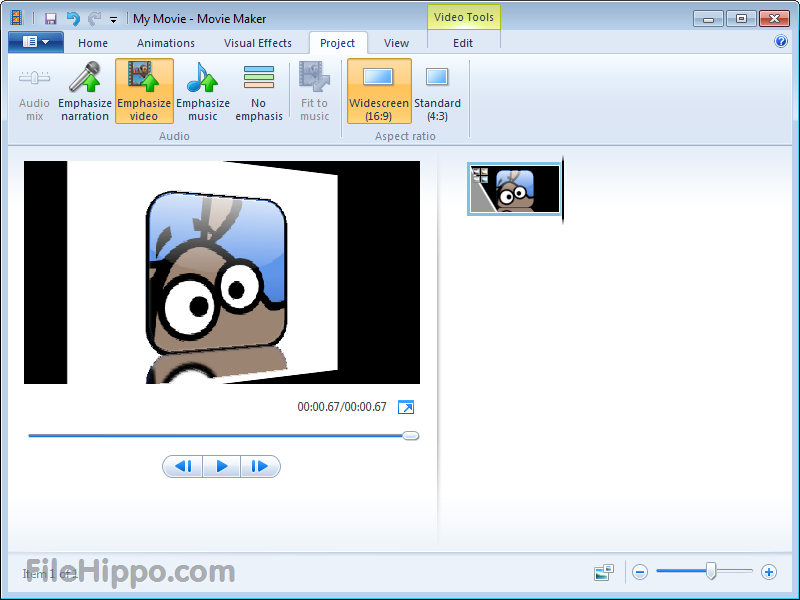This screenshot has width=800, height=600.
Task: Select the Project tab
Action: coord(337,43)
